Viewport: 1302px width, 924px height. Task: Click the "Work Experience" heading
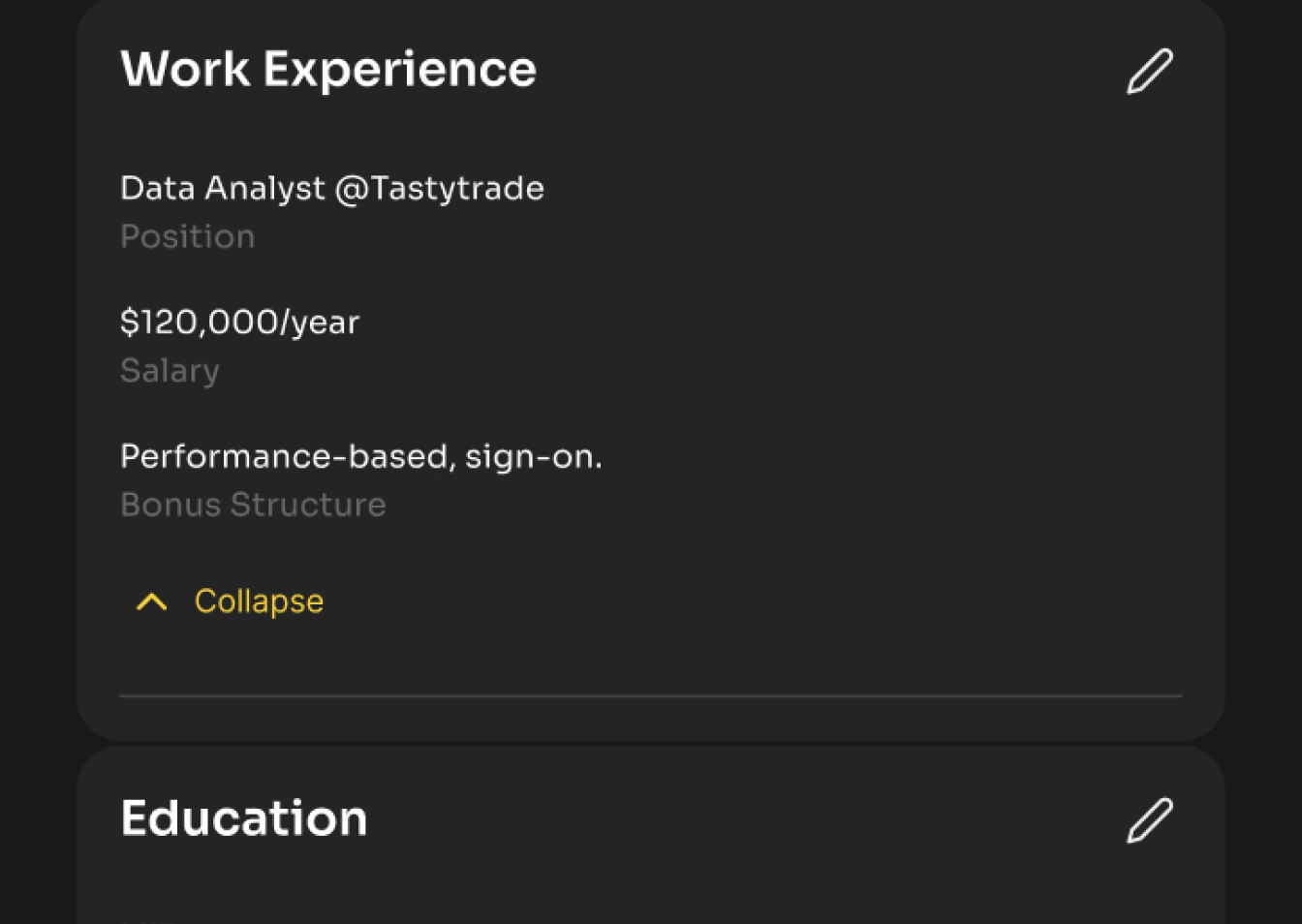tap(327, 70)
